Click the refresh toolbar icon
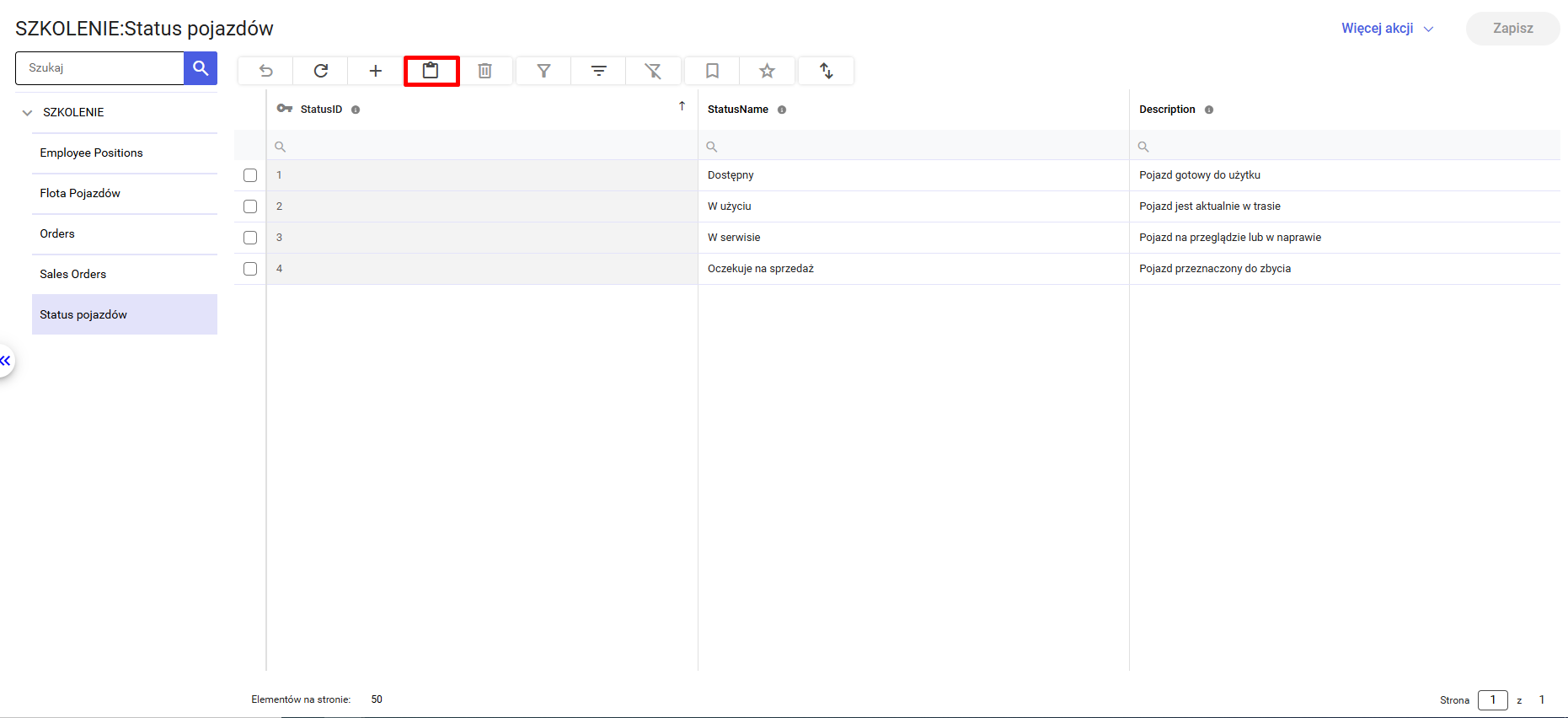Viewport: 1568px width, 718px height. point(321,71)
